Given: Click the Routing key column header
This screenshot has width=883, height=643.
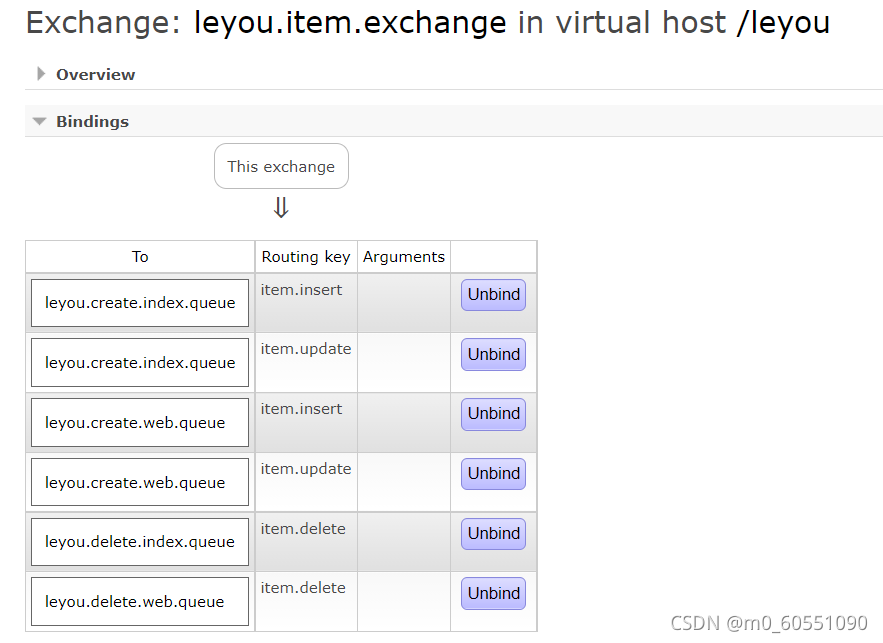Looking at the screenshot, I should 306,257.
